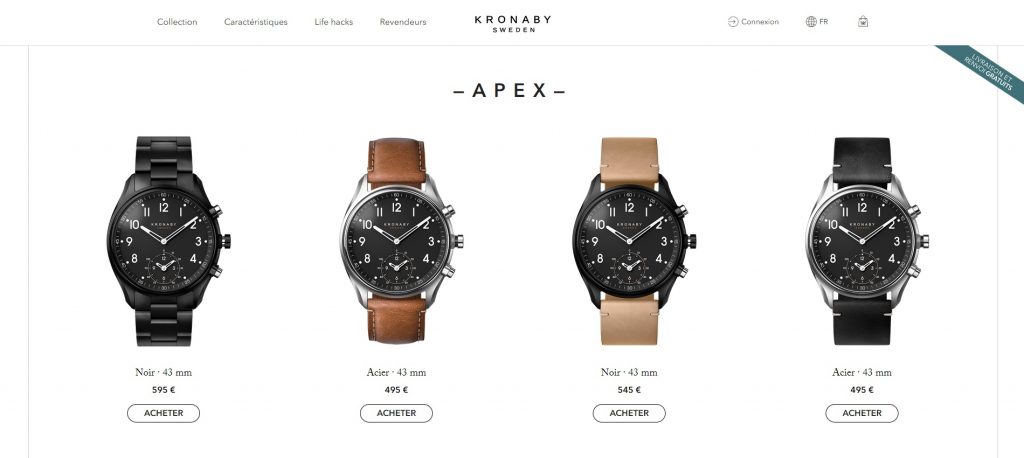Click the Livraison et renvoi gratuits banner
This screenshot has width=1024, height=458.
(x=987, y=71)
